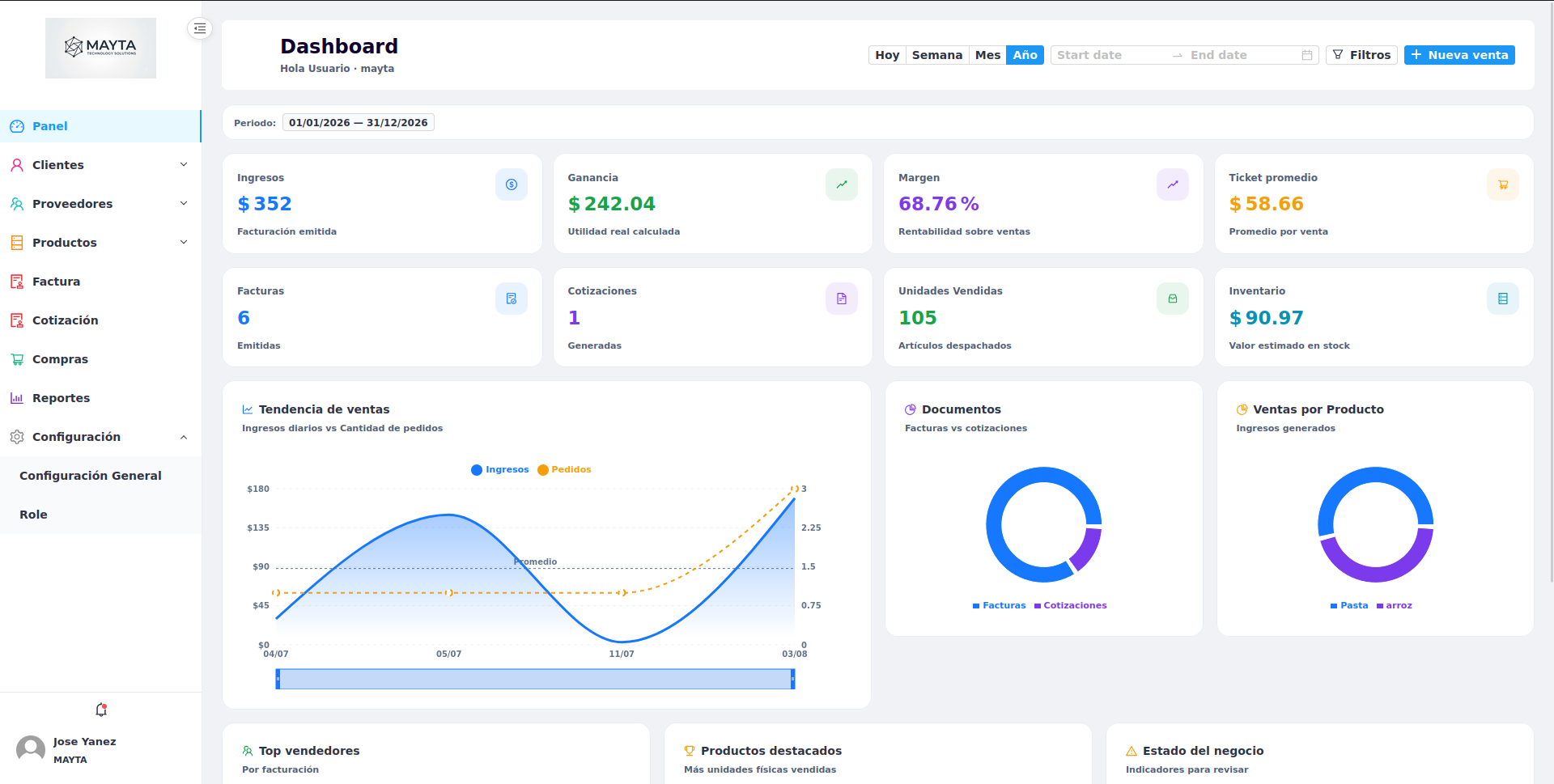
Task: Click the End date input field
Action: pyautogui.click(x=1242, y=55)
